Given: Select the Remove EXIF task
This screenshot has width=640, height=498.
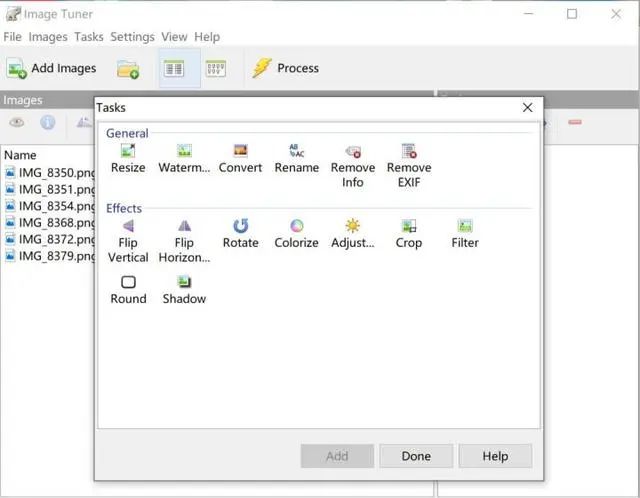Looking at the screenshot, I should pyautogui.click(x=409, y=166).
